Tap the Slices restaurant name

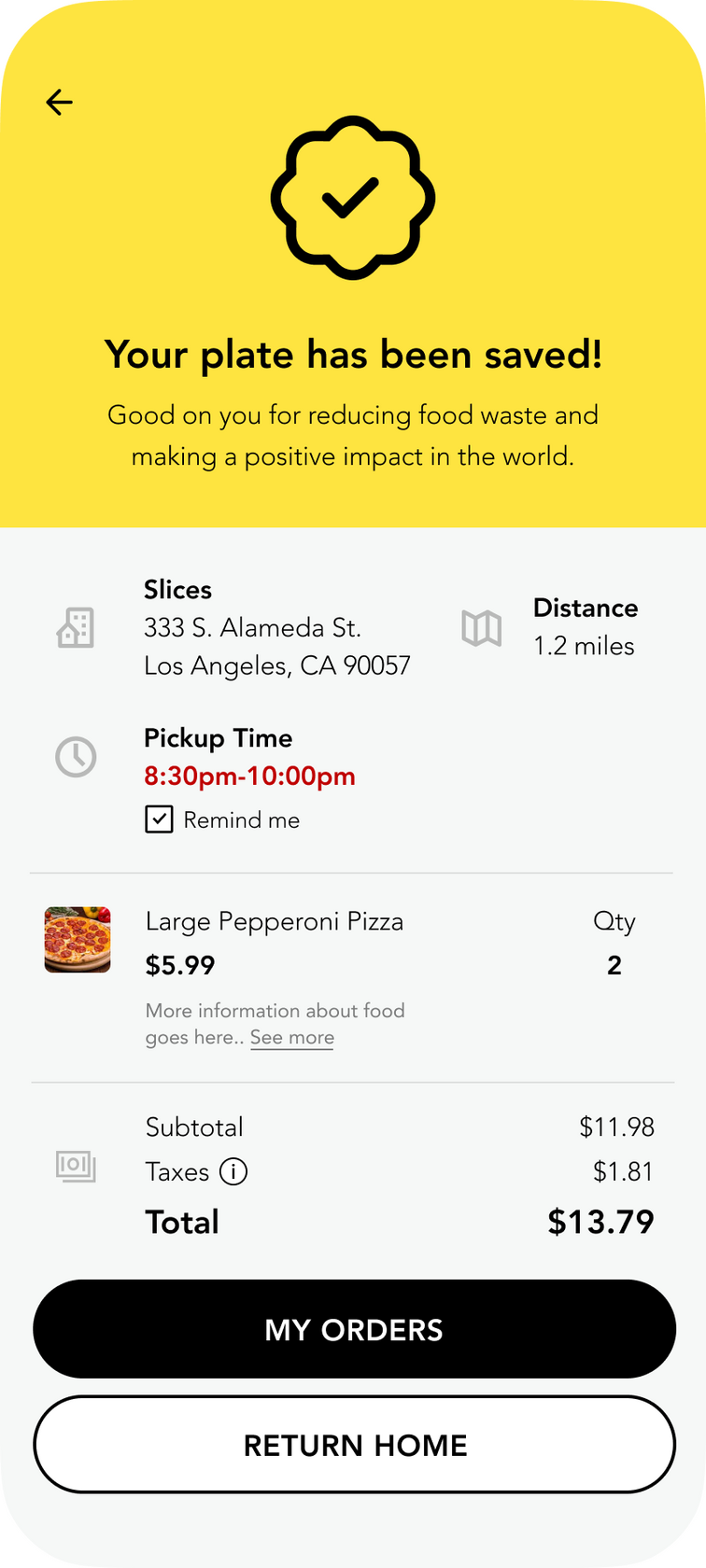tap(177, 590)
